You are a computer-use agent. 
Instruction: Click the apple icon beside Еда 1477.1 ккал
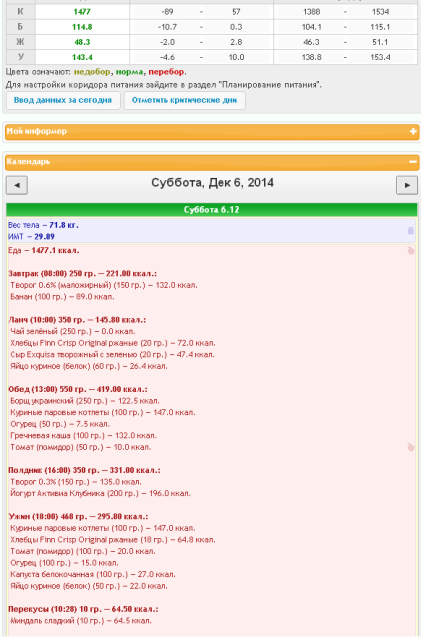click(410, 250)
